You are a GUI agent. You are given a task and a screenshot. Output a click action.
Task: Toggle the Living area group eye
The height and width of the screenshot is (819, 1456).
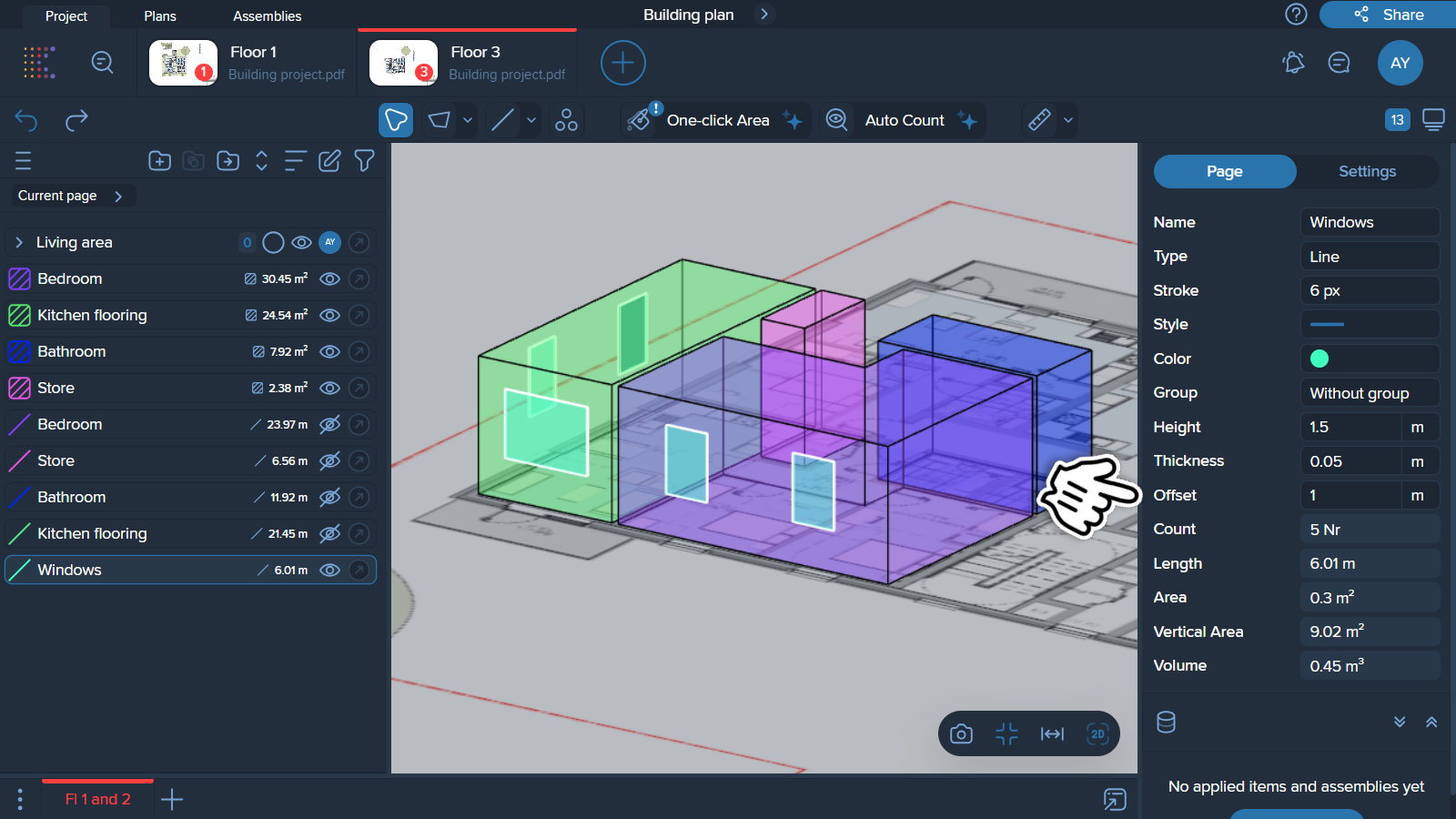click(301, 243)
